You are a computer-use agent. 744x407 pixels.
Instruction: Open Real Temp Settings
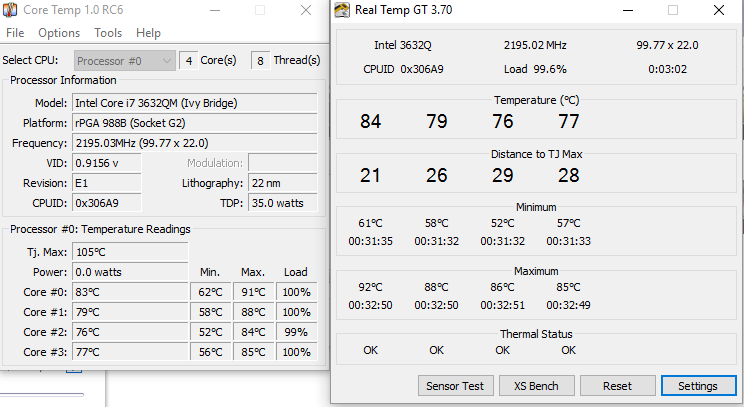(698, 386)
